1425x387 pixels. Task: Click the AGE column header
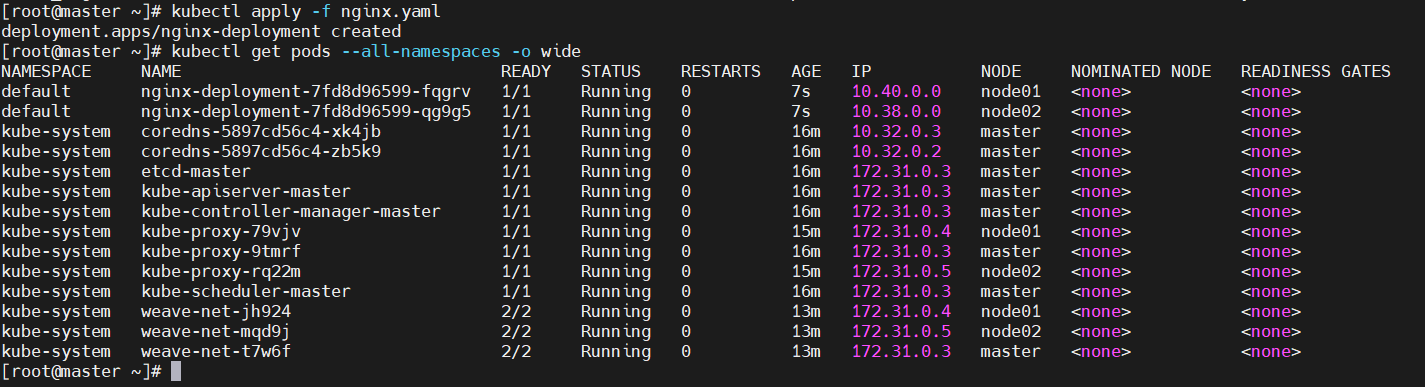806,71
